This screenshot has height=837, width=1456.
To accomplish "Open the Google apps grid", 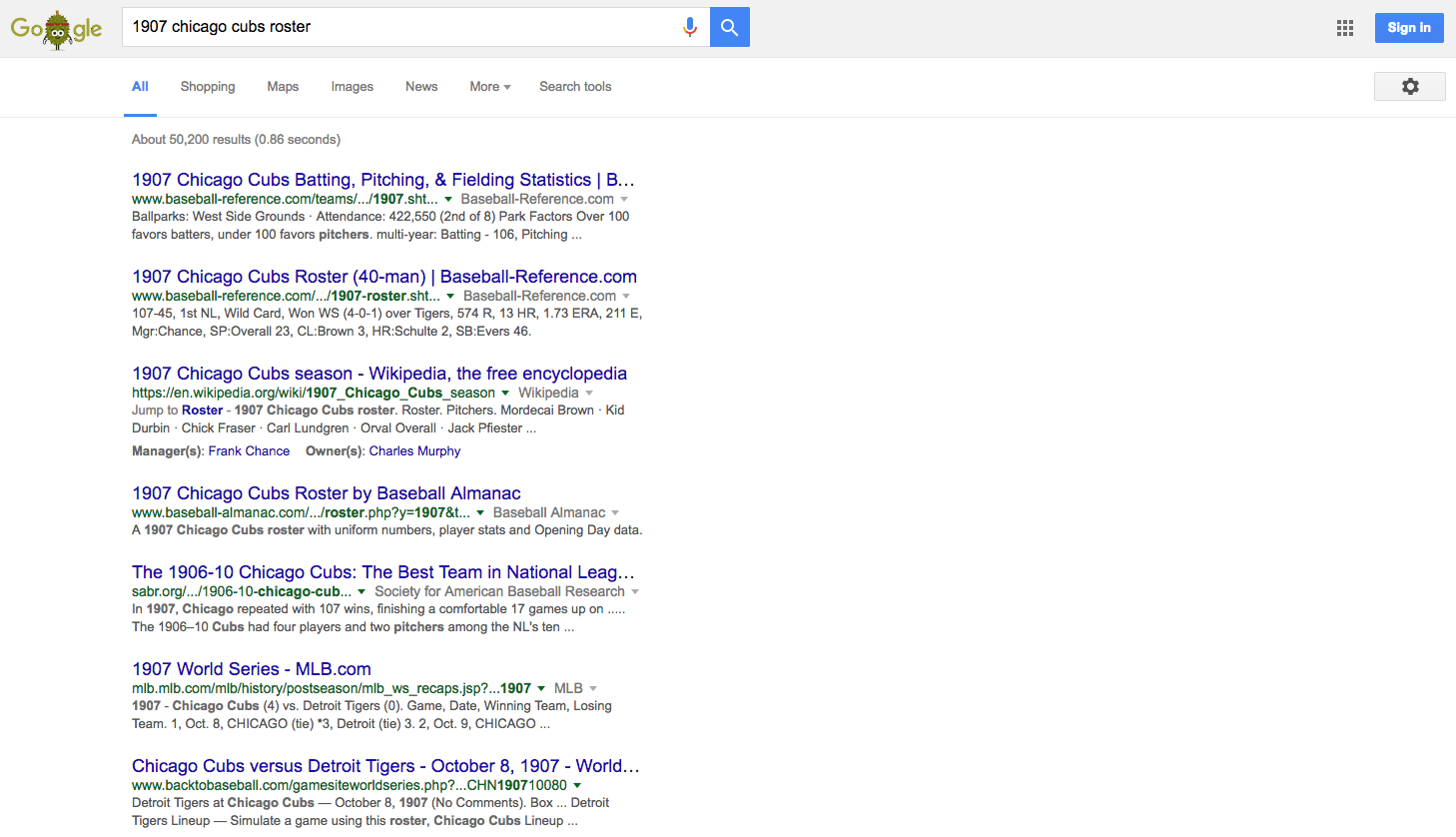I will [1345, 28].
